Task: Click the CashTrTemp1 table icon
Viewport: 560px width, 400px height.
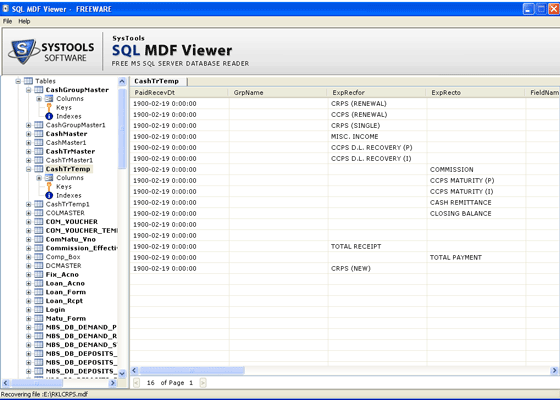Action: pos(39,204)
